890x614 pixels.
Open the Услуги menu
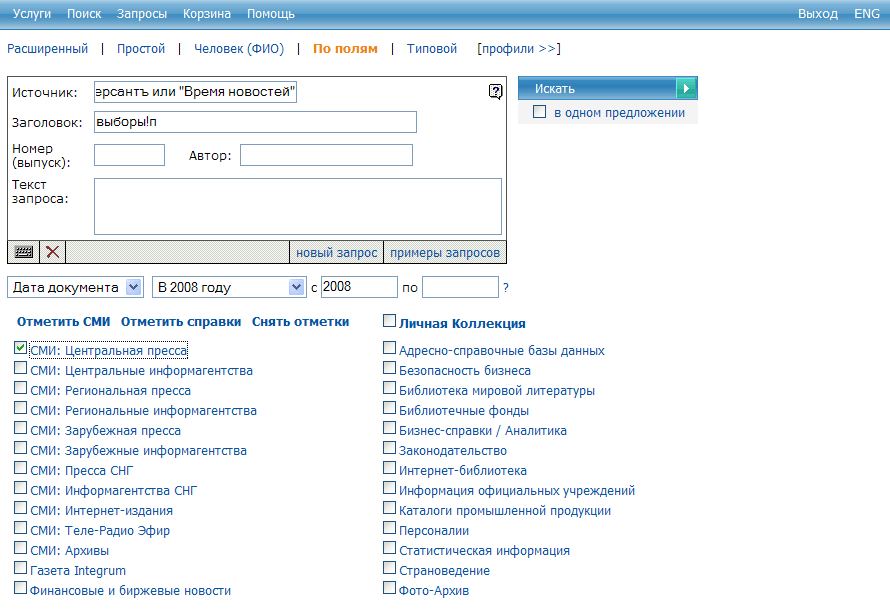click(x=32, y=14)
